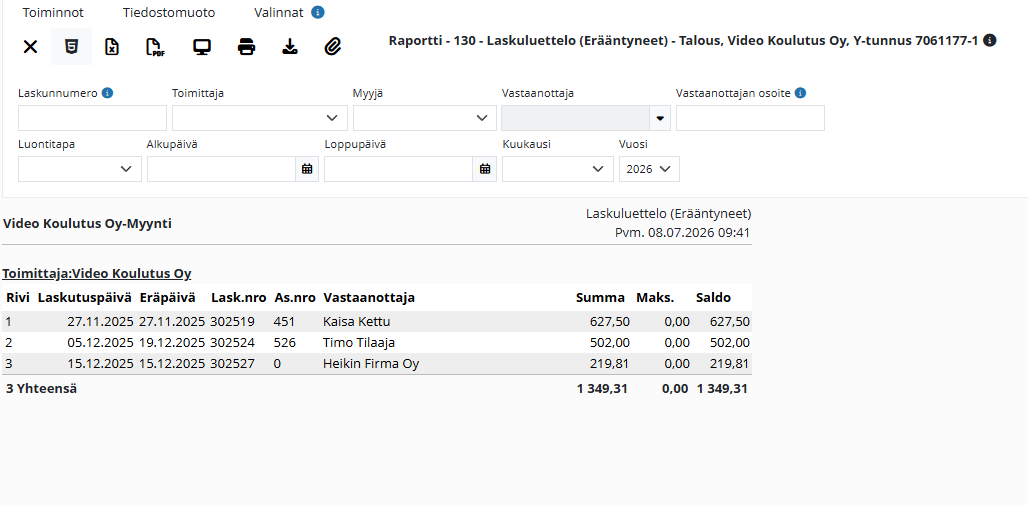Print the report using printer icon
Image resolution: width=1028 pixels, height=505 pixels.
(246, 47)
